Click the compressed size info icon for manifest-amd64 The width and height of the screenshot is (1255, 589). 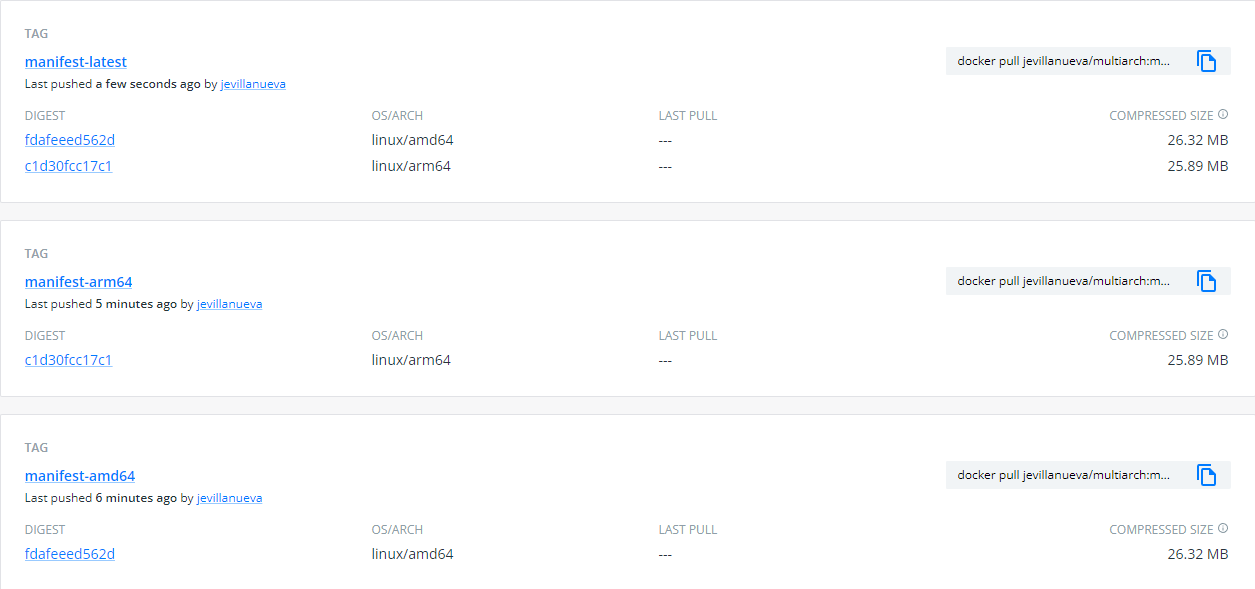[1224, 528]
